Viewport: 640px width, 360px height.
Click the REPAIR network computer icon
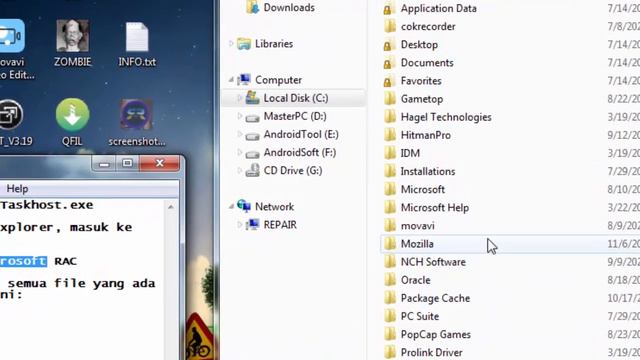click(252, 224)
